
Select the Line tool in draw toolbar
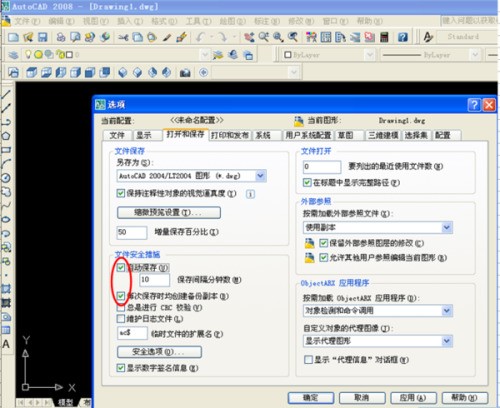(x=6, y=95)
